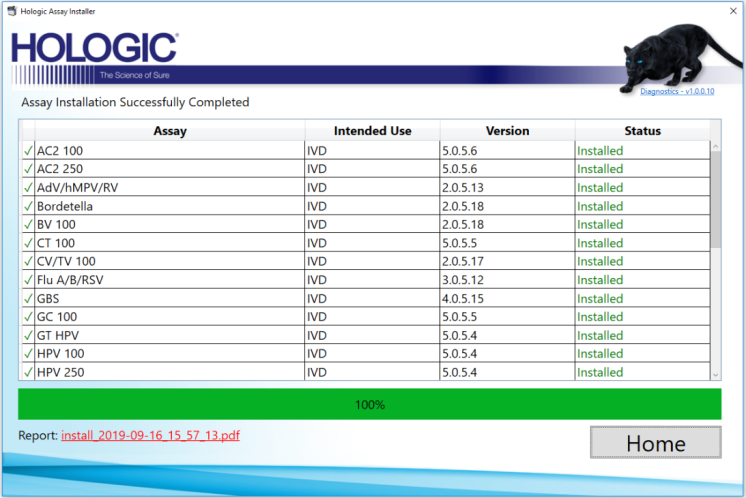Image resolution: width=746 pixels, height=498 pixels.
Task: Click the green 100% progress bar
Action: [369, 405]
